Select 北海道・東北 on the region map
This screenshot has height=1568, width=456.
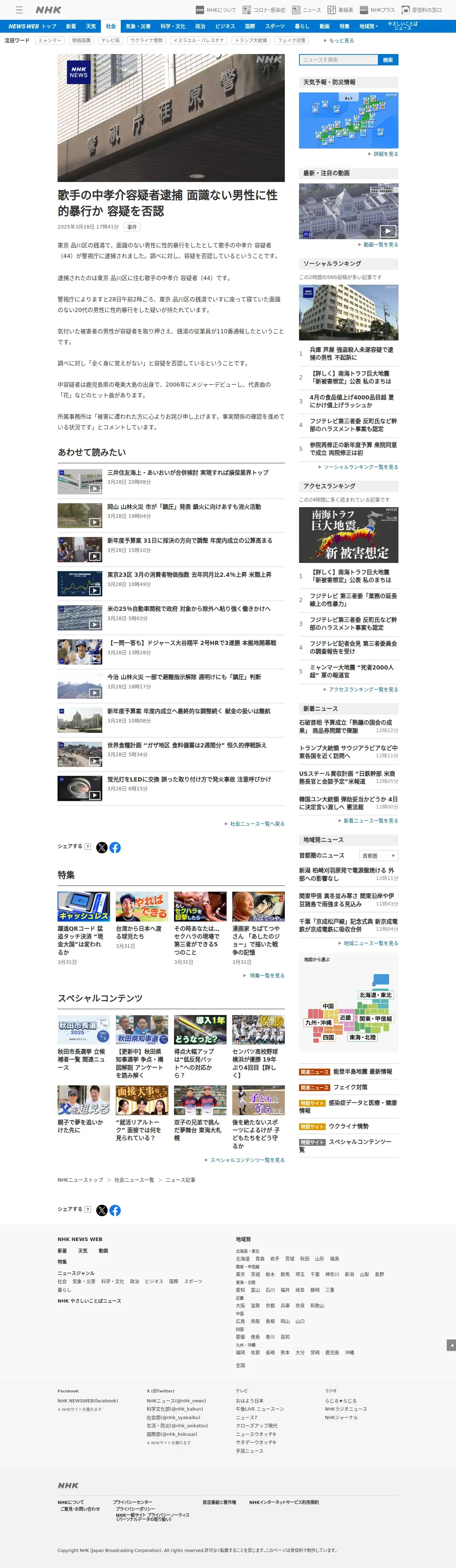point(376,996)
